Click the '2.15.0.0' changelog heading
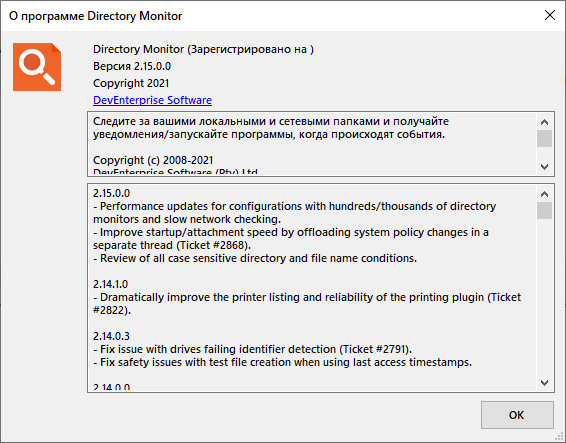The width and height of the screenshot is (566, 443). [x=112, y=193]
